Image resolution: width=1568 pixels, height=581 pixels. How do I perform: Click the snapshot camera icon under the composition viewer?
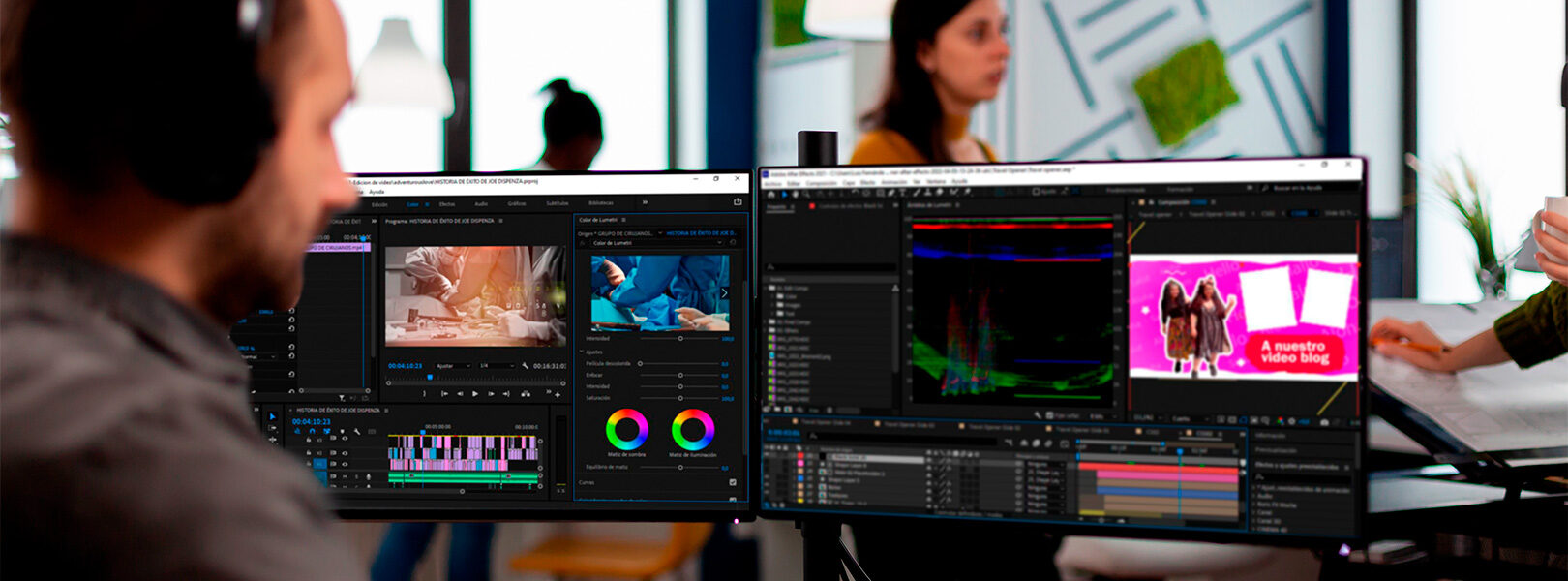1325,422
